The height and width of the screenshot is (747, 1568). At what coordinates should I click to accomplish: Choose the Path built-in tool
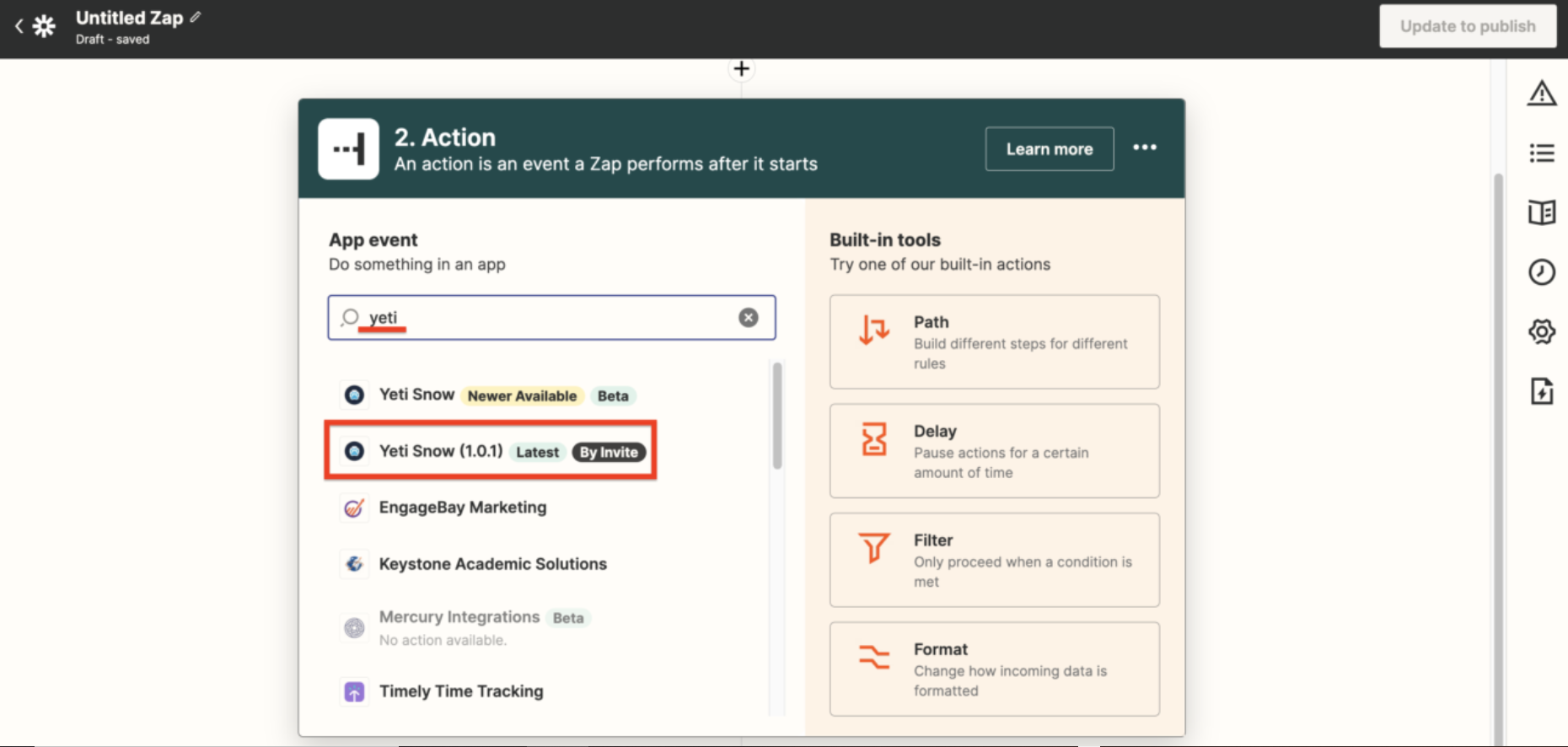pyautogui.click(x=994, y=341)
